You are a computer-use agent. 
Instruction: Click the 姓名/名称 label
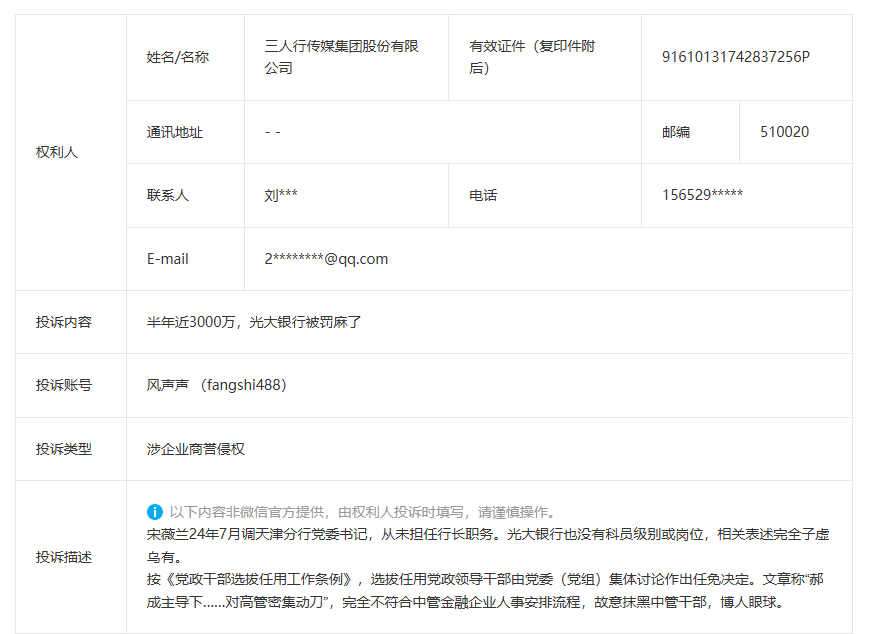178,57
